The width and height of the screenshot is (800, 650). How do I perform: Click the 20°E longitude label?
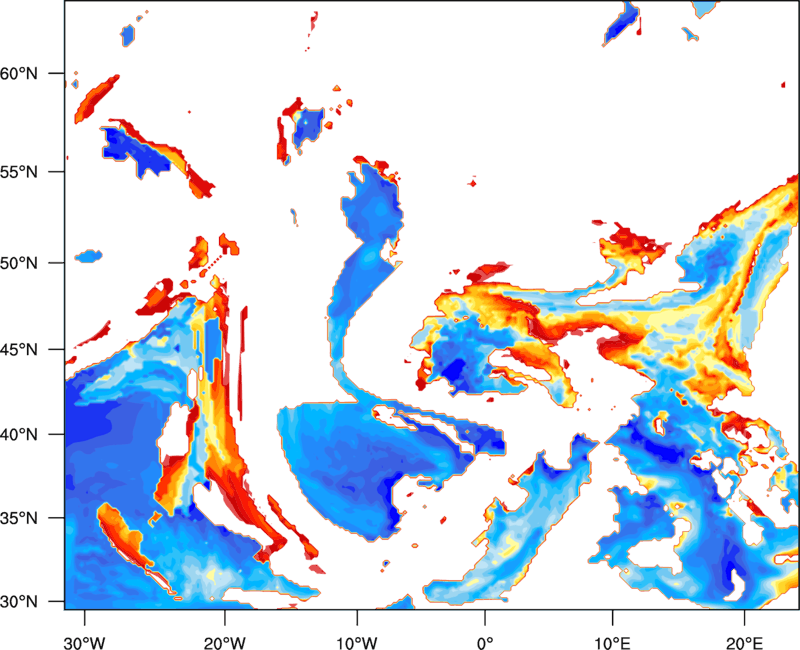[x=744, y=643]
